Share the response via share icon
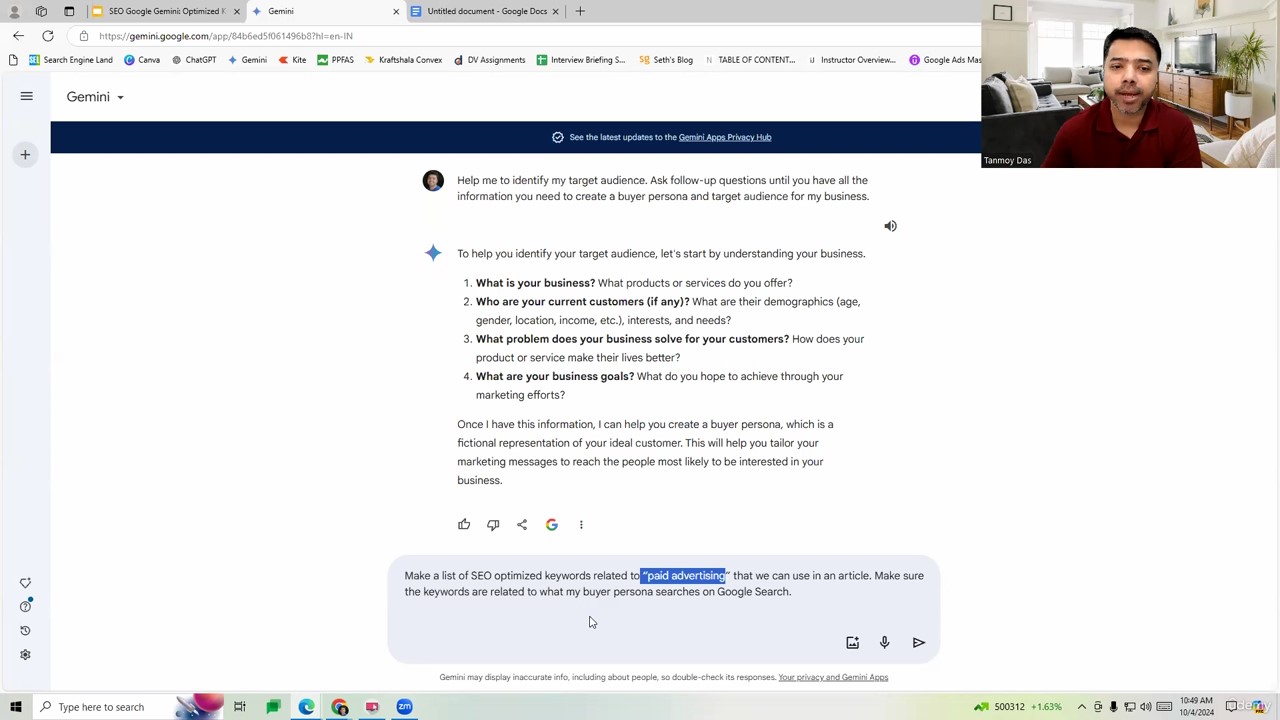 522,525
